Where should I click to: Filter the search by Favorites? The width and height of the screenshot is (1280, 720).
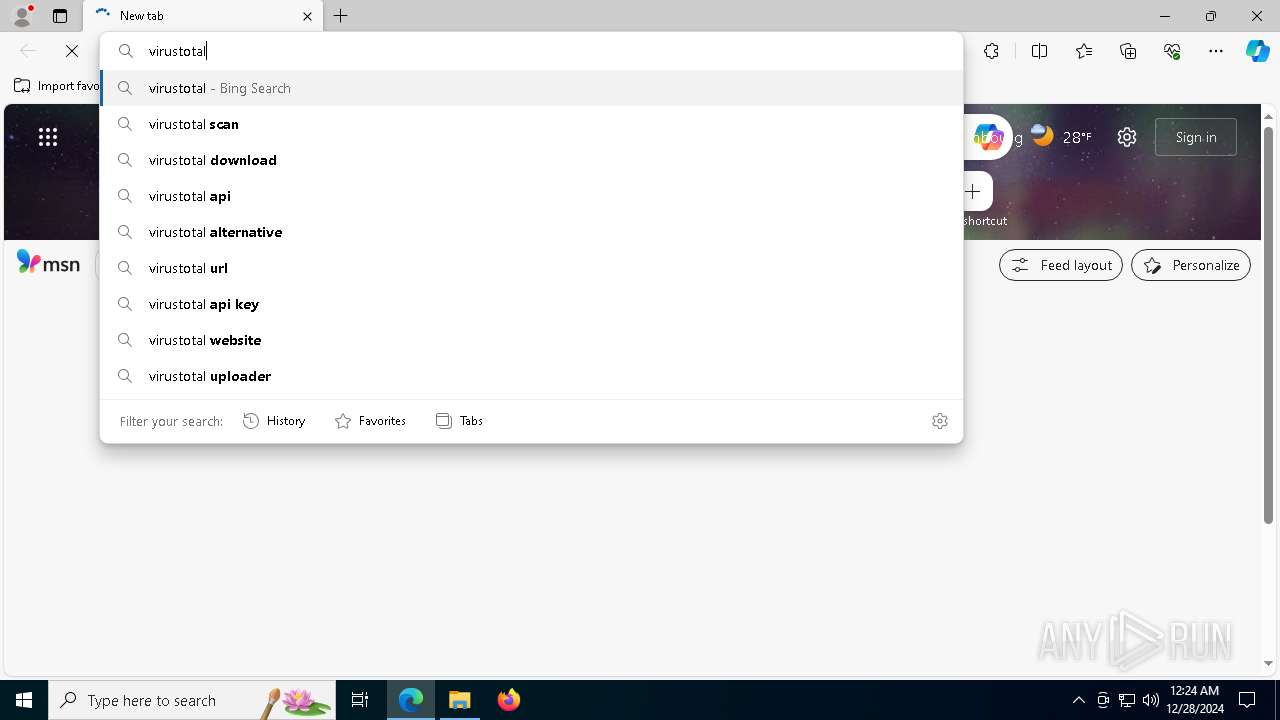click(x=370, y=421)
